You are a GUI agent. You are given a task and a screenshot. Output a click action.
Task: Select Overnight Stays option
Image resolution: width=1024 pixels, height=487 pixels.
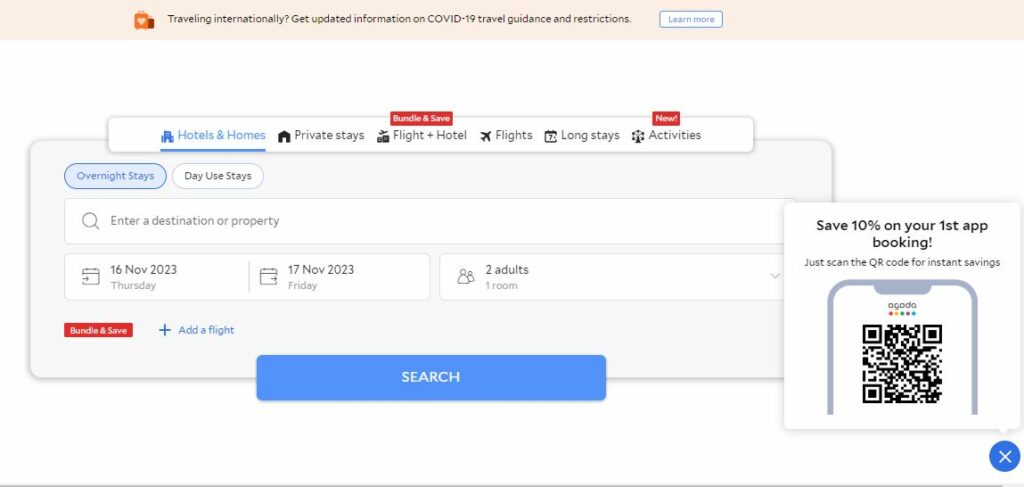coord(116,176)
